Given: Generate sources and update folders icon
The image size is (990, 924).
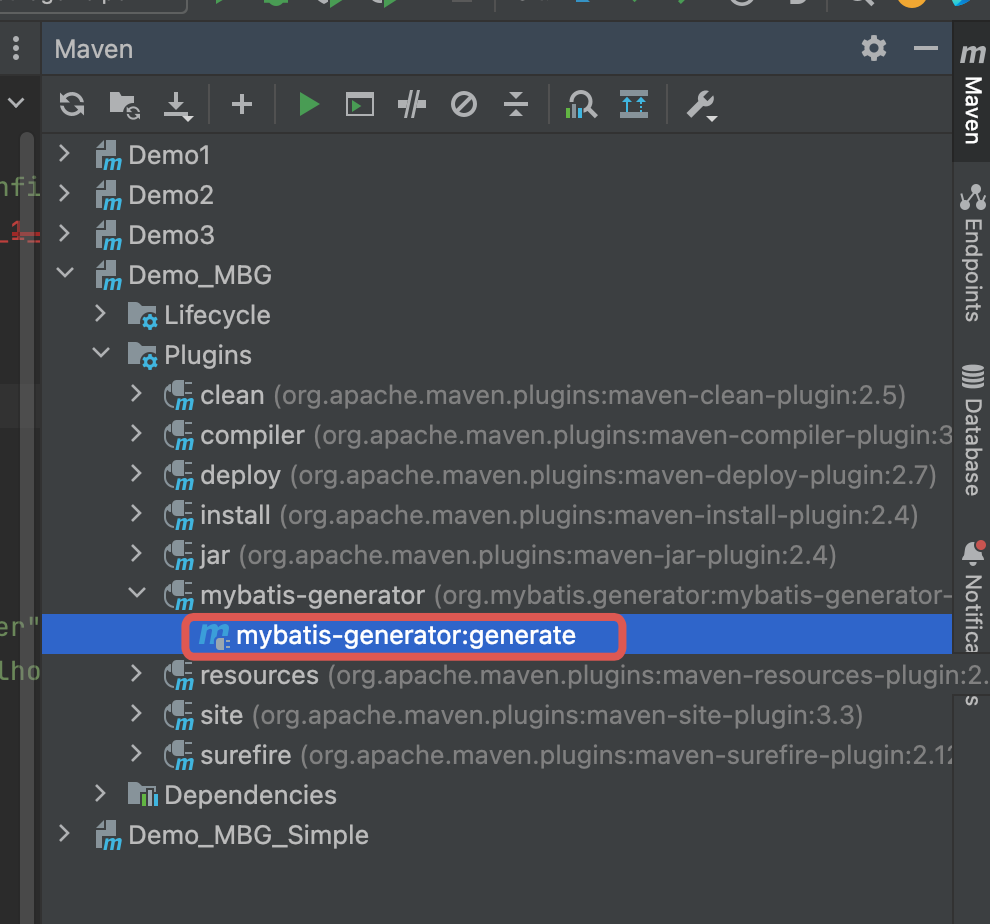Looking at the screenshot, I should pos(124,105).
